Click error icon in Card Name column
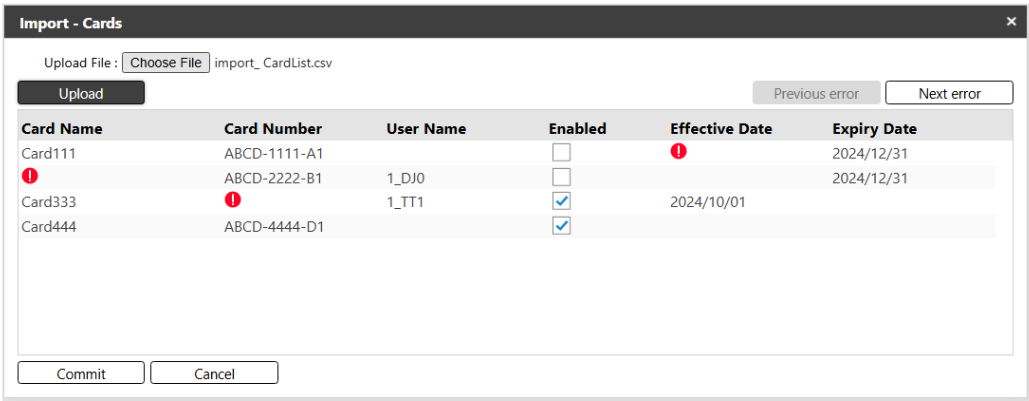 coord(29,176)
